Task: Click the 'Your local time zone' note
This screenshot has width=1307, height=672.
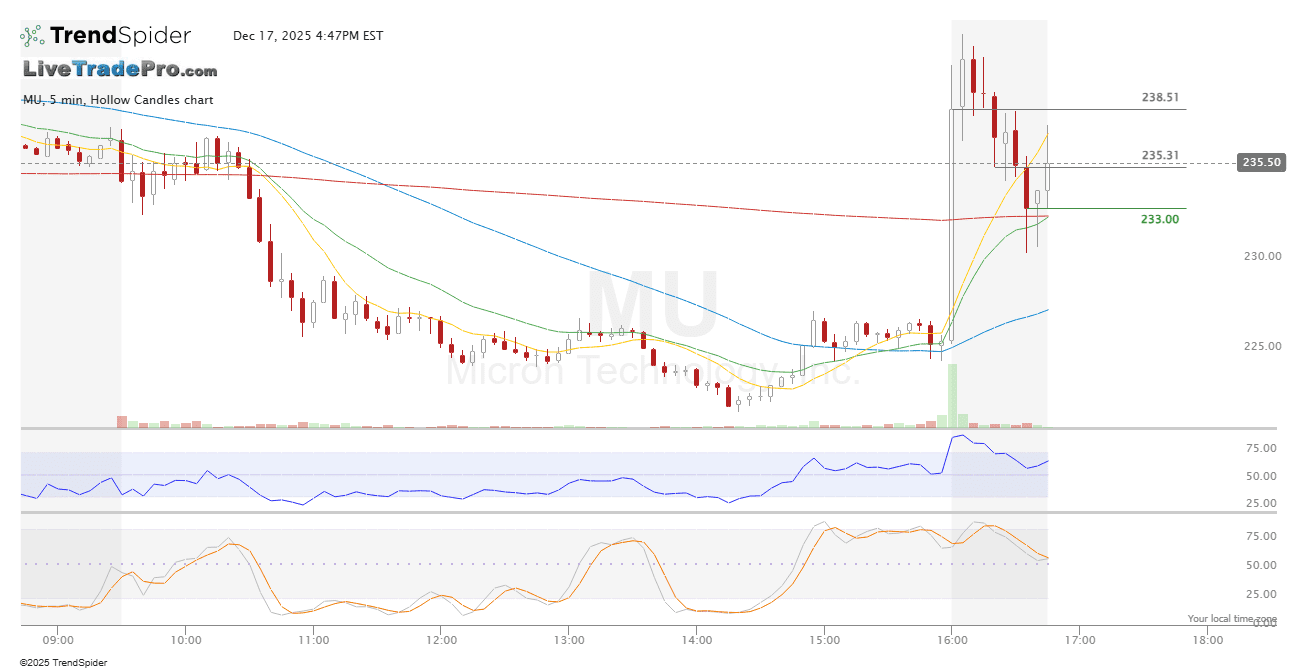Action: [1232, 619]
